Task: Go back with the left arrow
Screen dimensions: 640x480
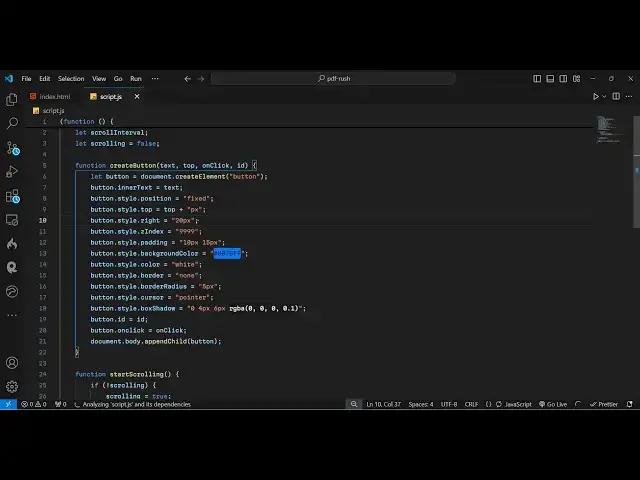Action: 187,79
